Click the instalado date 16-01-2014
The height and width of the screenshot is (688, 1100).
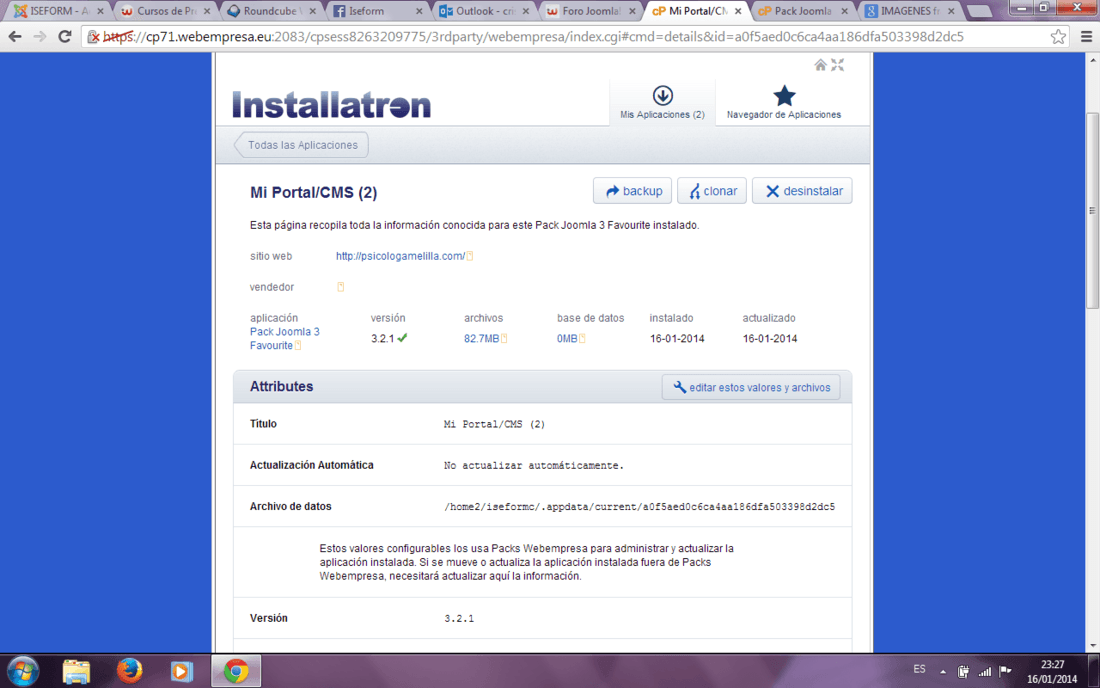(677, 338)
